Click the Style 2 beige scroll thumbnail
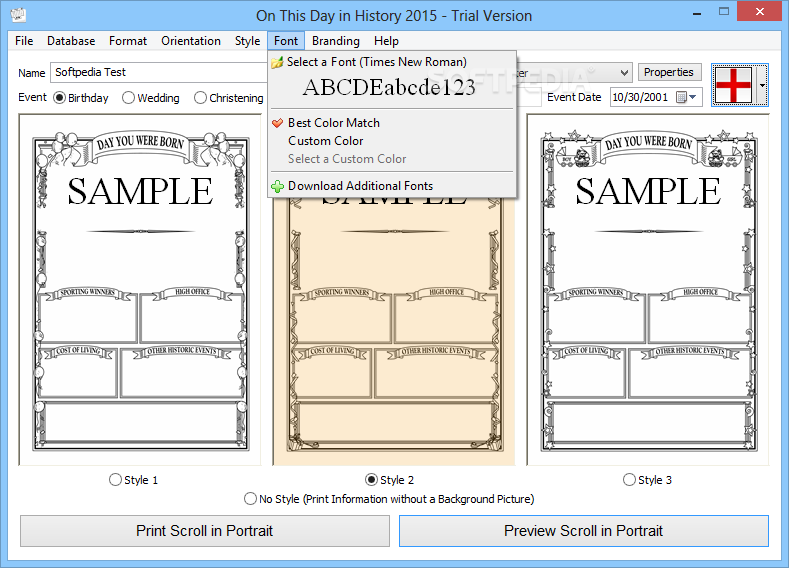 point(394,332)
